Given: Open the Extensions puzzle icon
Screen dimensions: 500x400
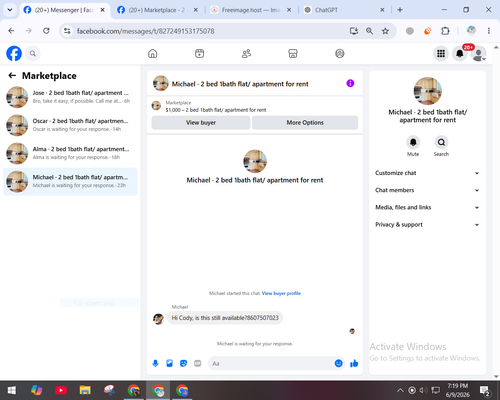Looking at the screenshot, I should (445, 31).
